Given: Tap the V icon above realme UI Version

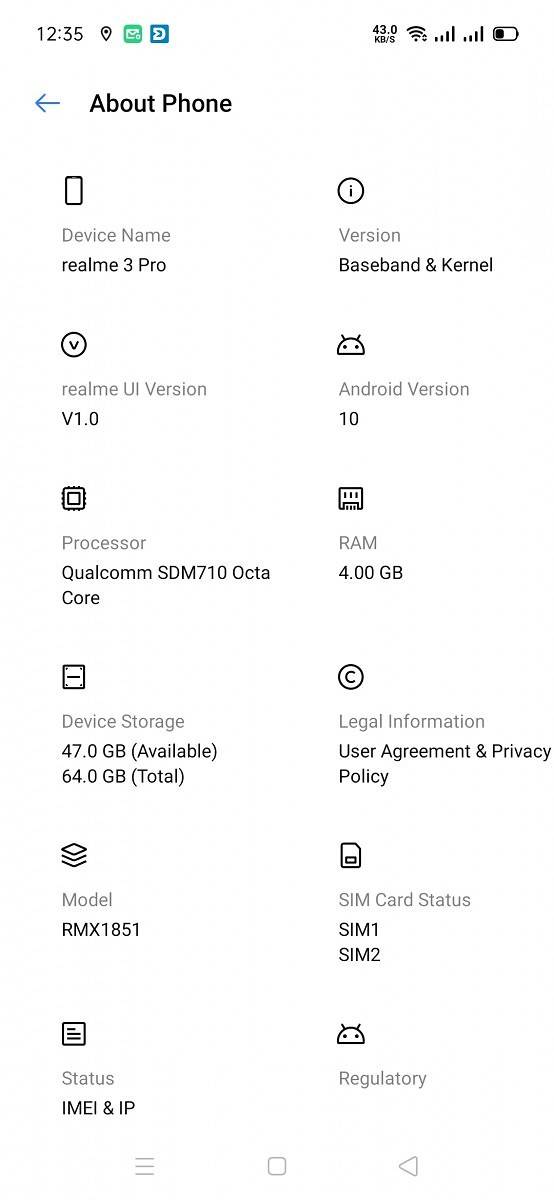Looking at the screenshot, I should click(x=74, y=344).
